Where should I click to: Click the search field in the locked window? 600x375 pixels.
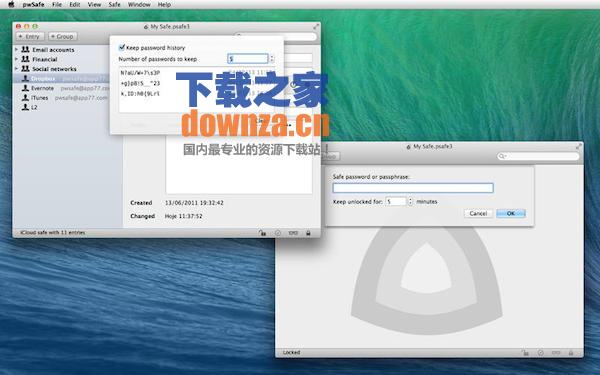click(x=538, y=156)
